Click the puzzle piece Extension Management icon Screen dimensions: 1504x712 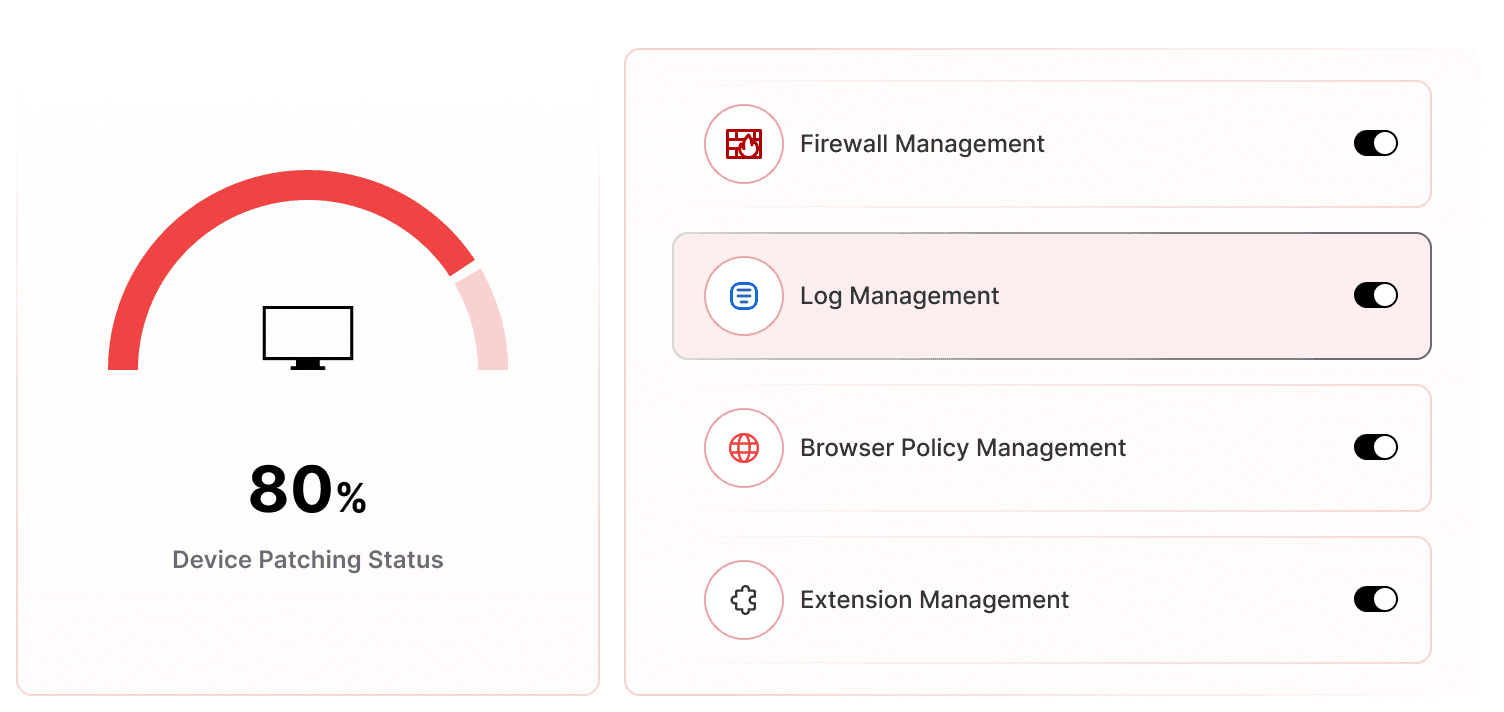pos(744,600)
